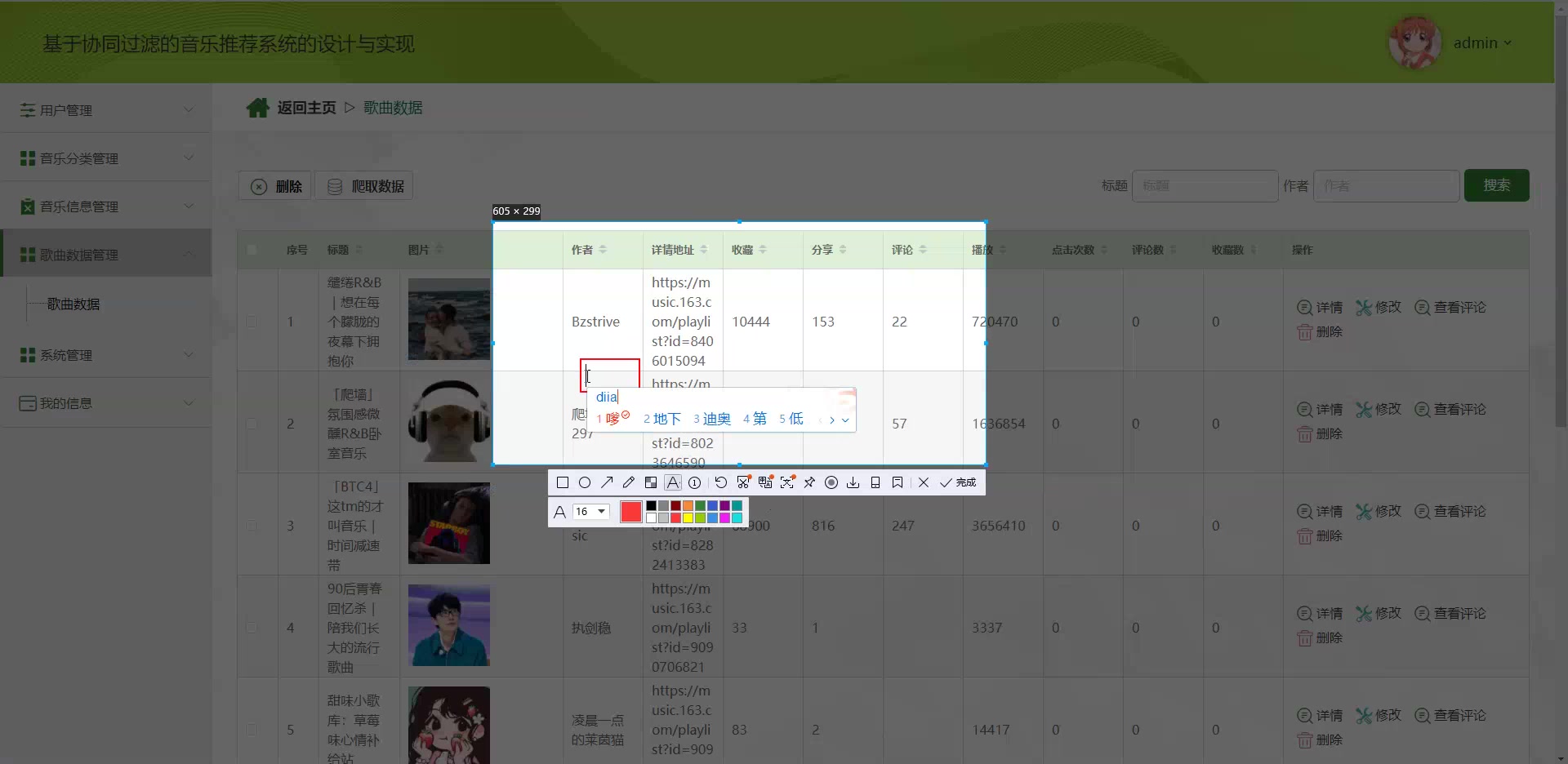Screen dimensions: 1568x764
Task: Select the pencil drawing tool
Action: (x=629, y=482)
